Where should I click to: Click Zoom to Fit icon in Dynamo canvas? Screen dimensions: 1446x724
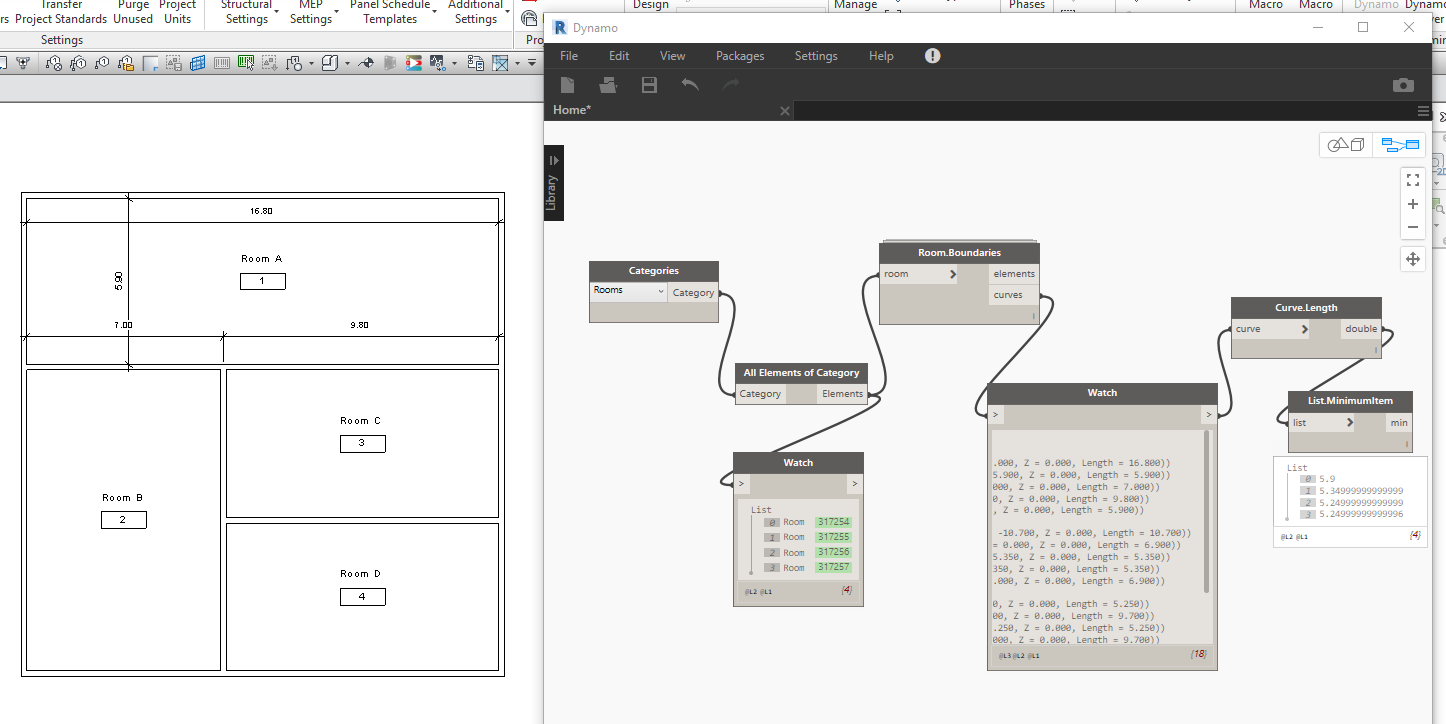(x=1413, y=180)
